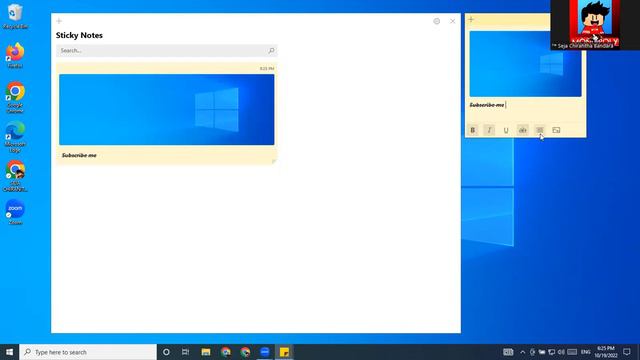Open the Zoom desktop shortcut
Image resolution: width=640 pixels, height=360 pixels.
15,212
